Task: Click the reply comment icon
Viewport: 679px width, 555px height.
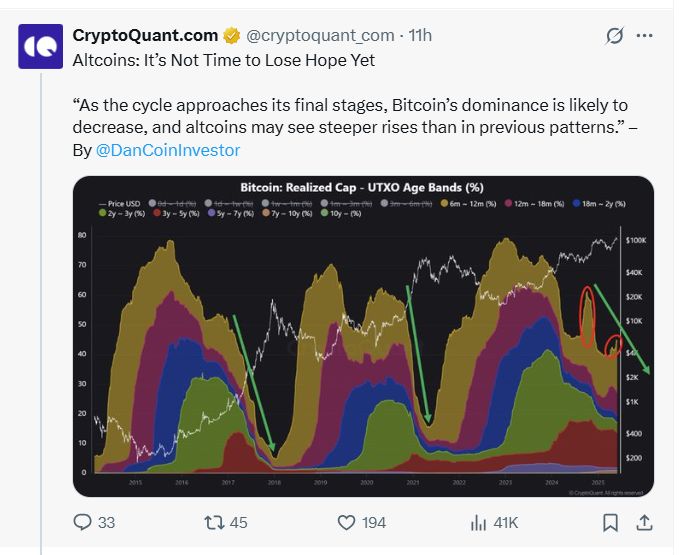Action: click(83, 522)
